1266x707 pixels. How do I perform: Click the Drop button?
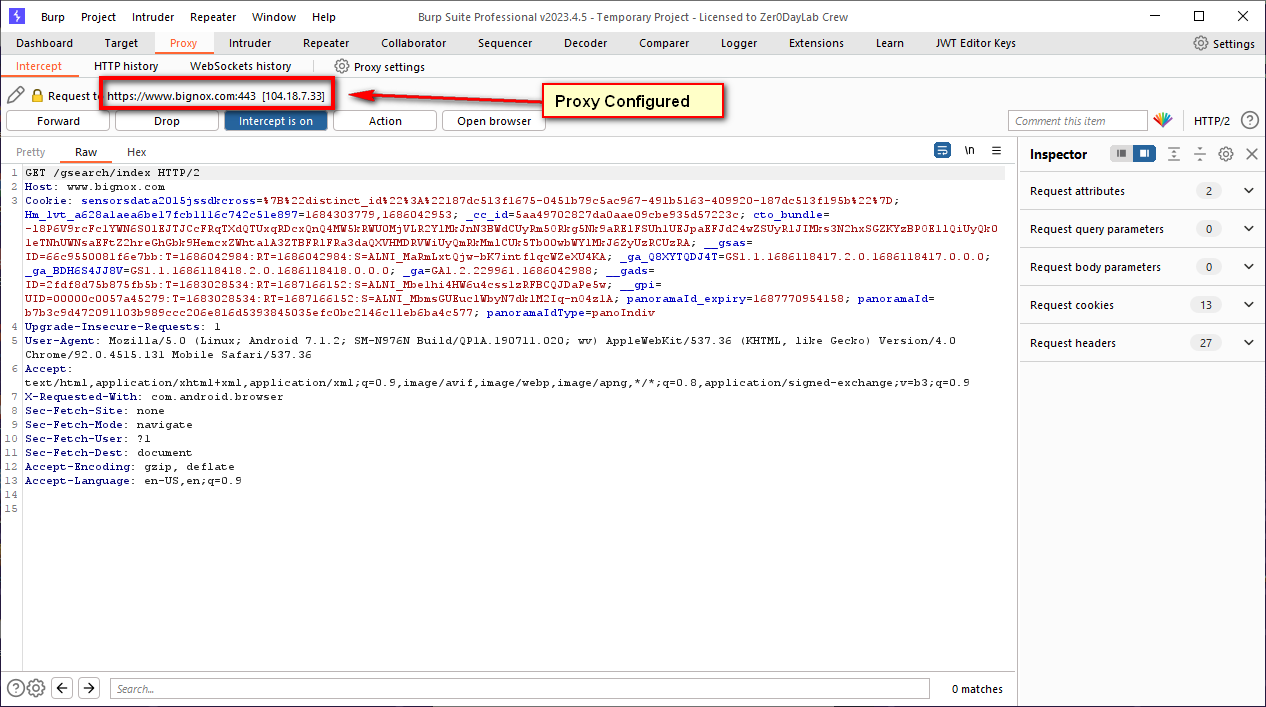(x=167, y=121)
